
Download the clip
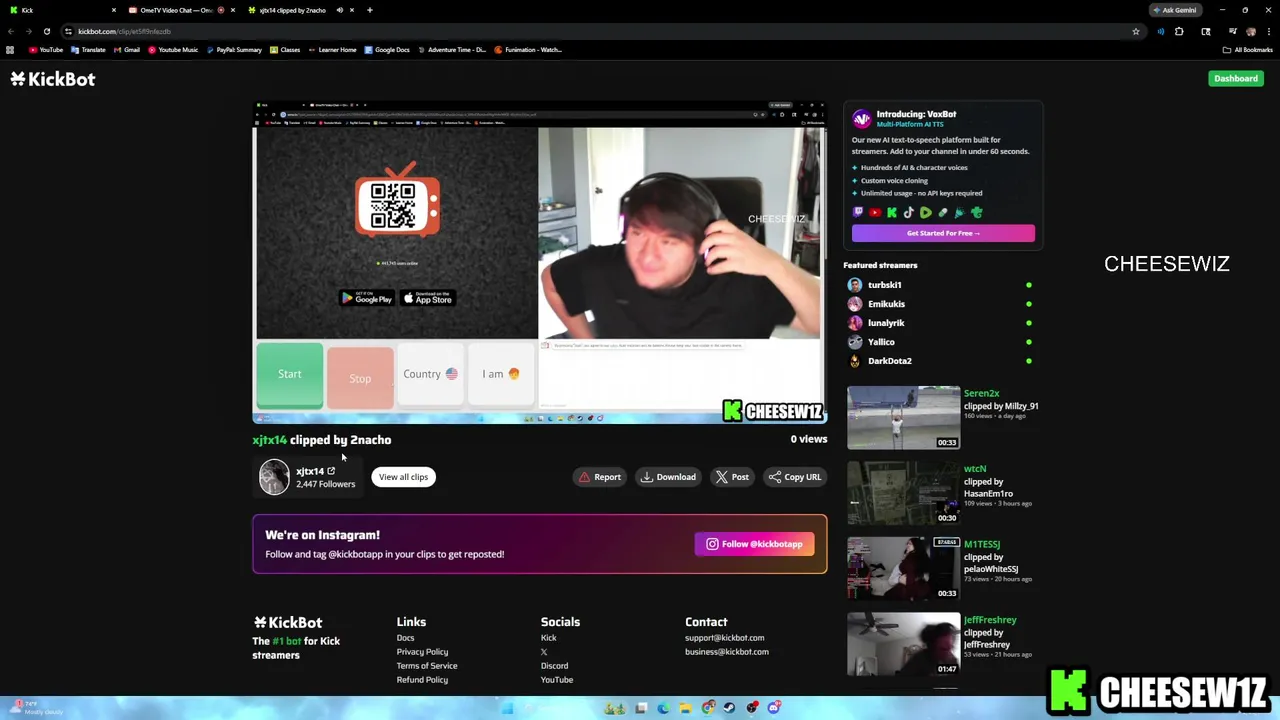click(668, 477)
